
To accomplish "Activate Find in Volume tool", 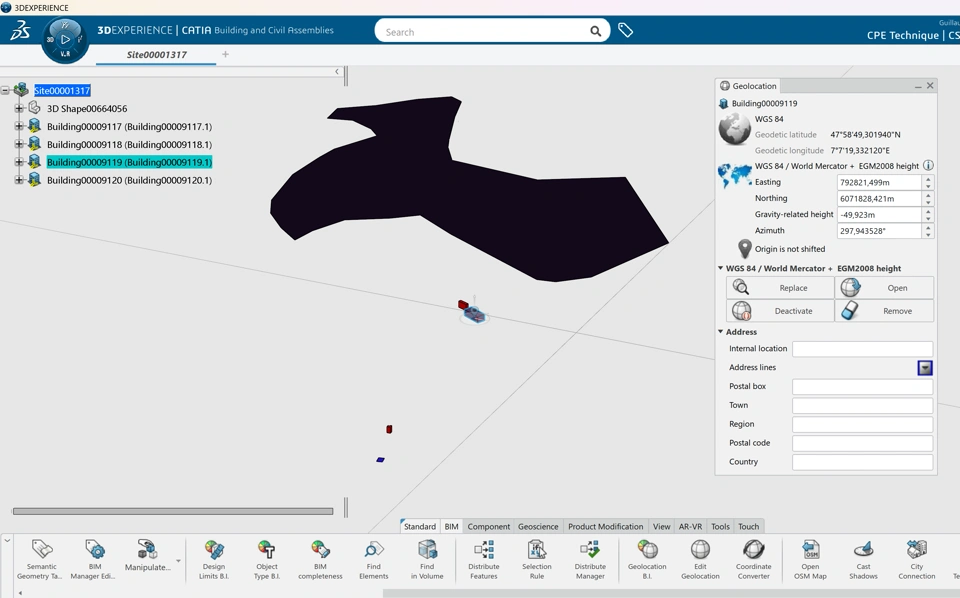I will (x=427, y=559).
